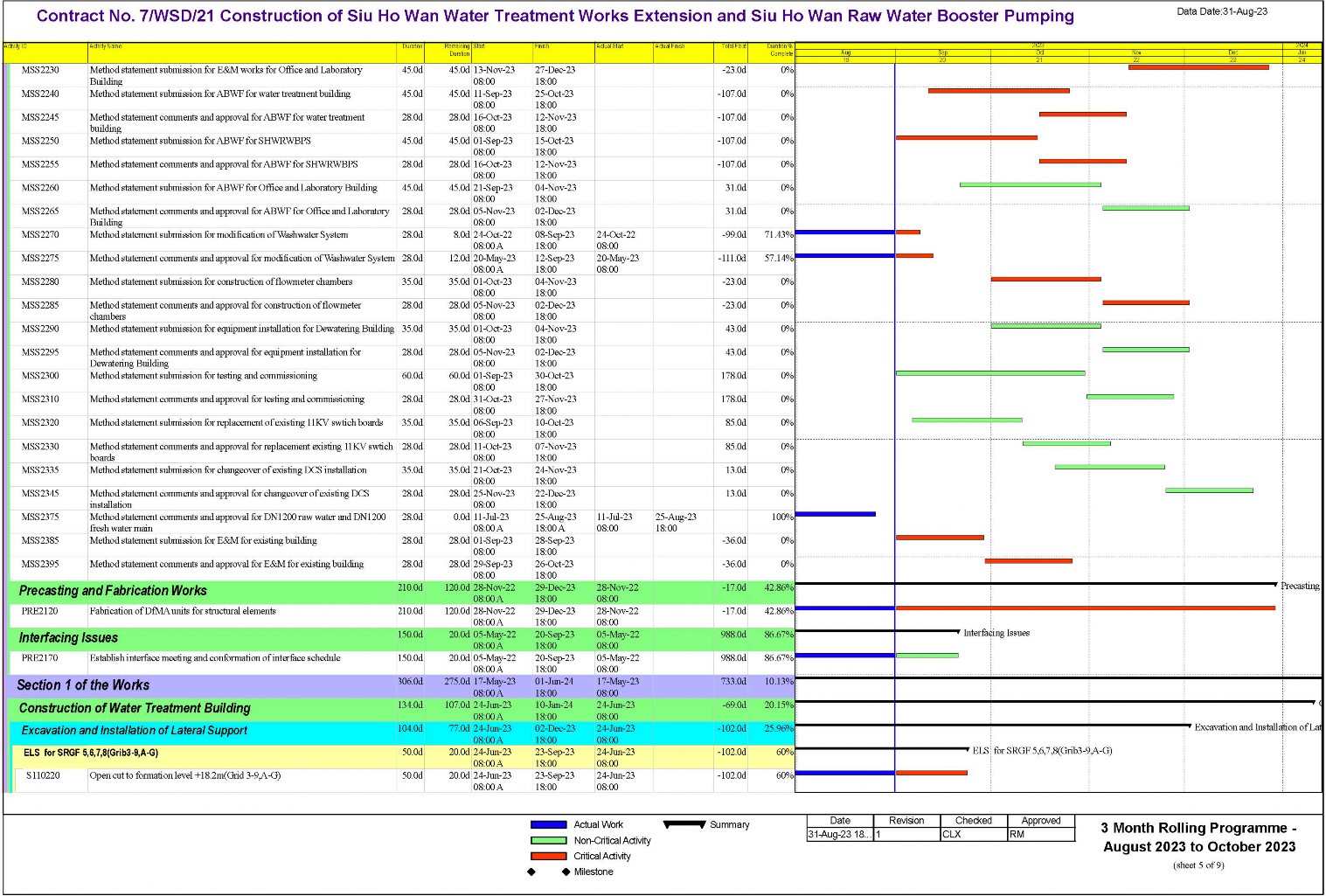Click the 57.14% complete value for MSS2275
This screenshot has width=1326, height=896.
coord(779,258)
